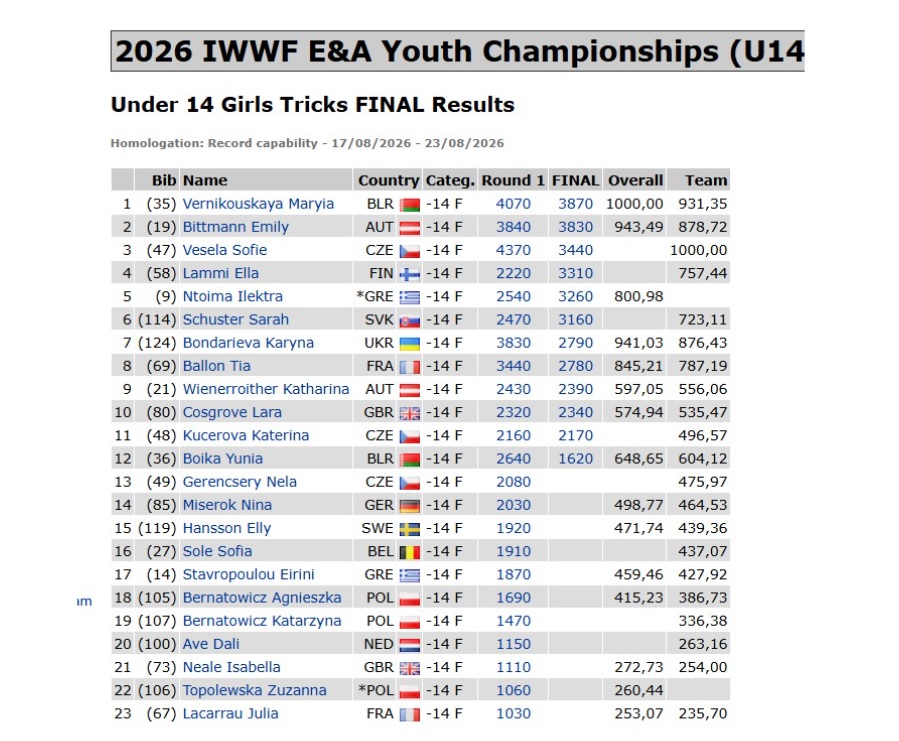Click the Slovakia flag in Schuster Sarah row

[x=409, y=321]
